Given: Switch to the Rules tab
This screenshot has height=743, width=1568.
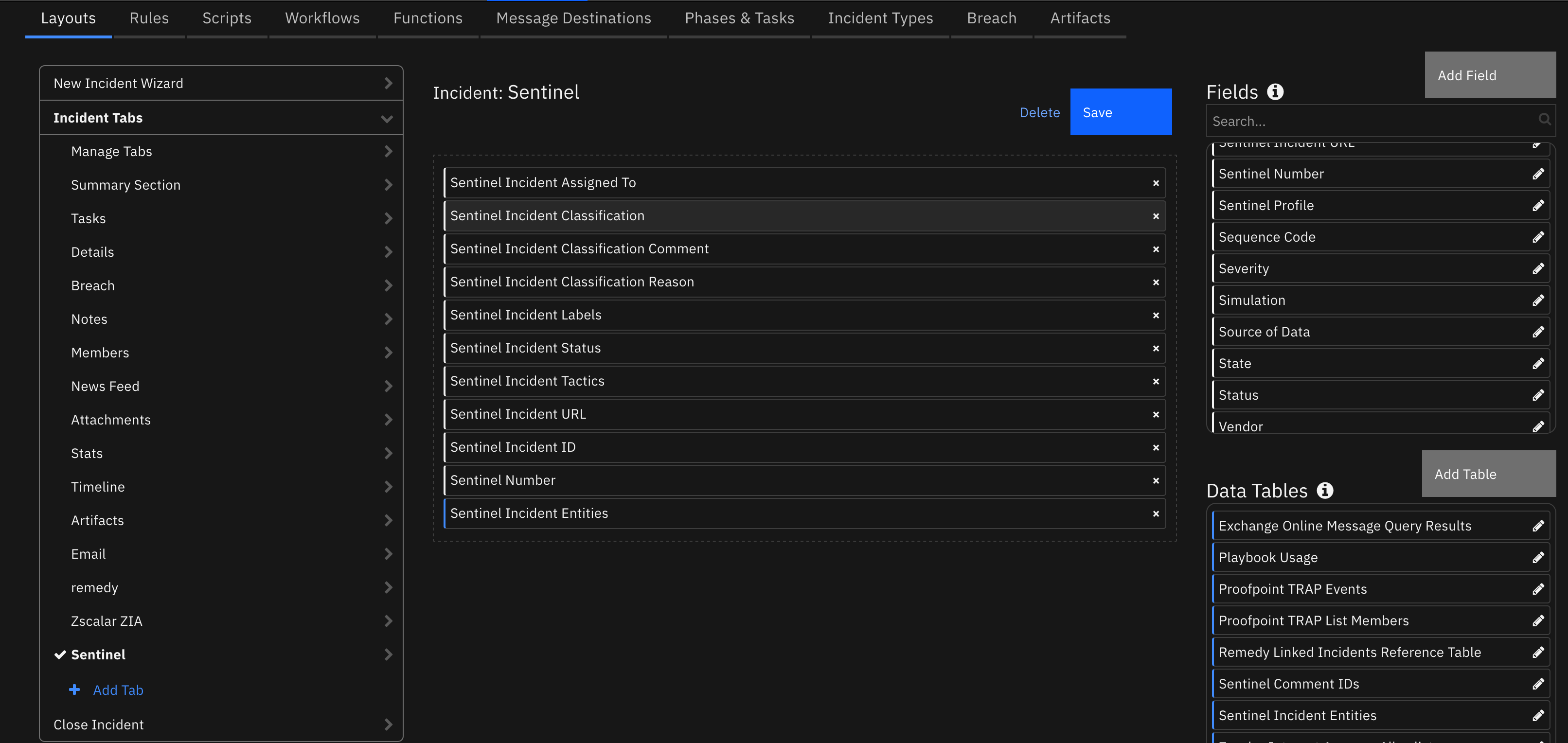Looking at the screenshot, I should click(x=149, y=18).
